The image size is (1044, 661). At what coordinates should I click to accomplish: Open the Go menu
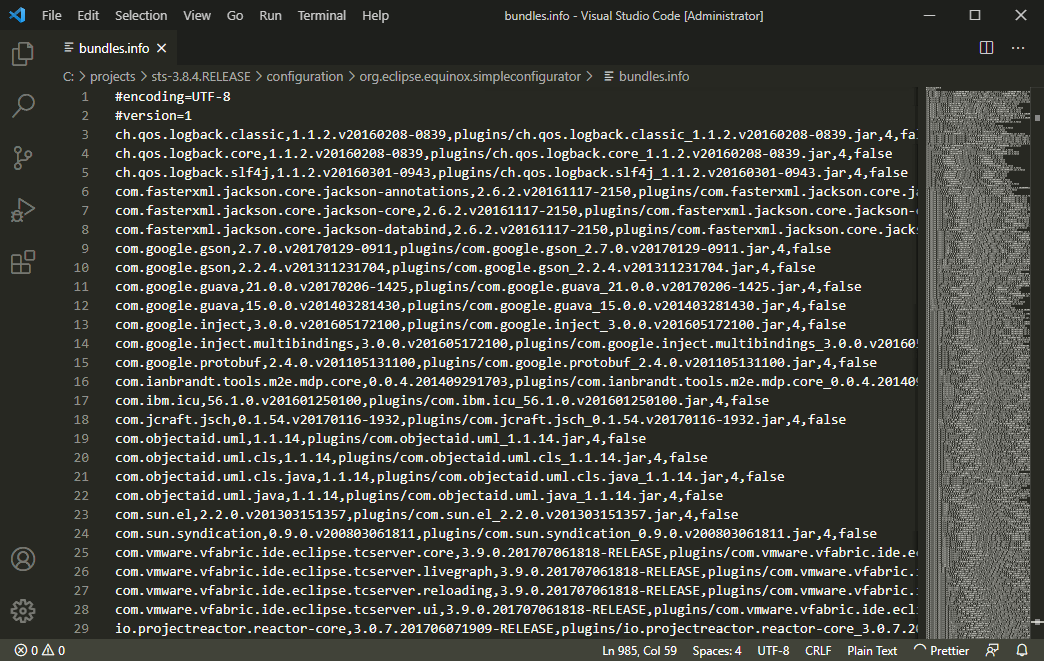point(235,15)
